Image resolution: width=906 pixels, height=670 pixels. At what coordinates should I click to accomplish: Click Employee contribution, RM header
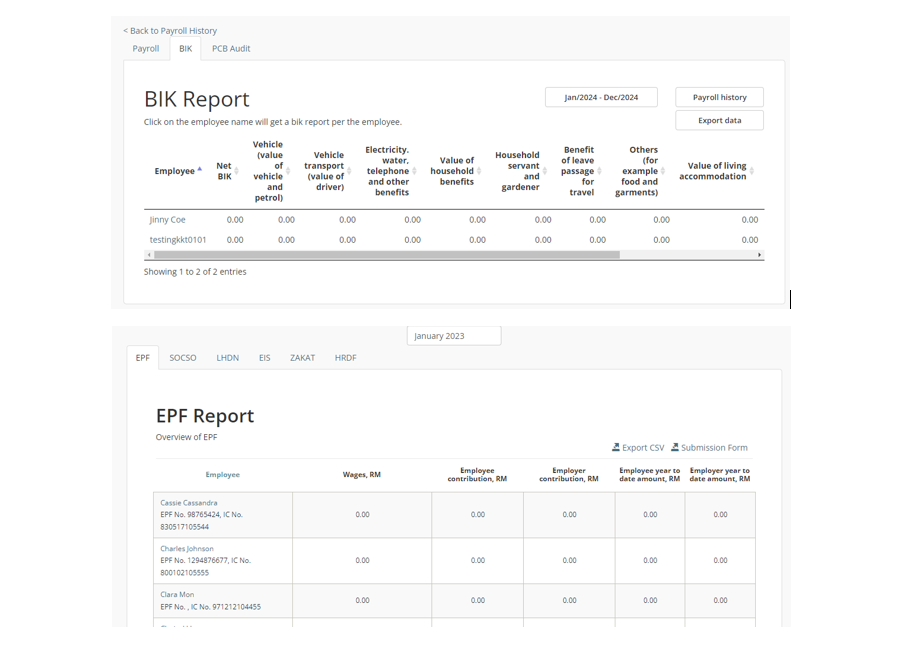pos(477,475)
